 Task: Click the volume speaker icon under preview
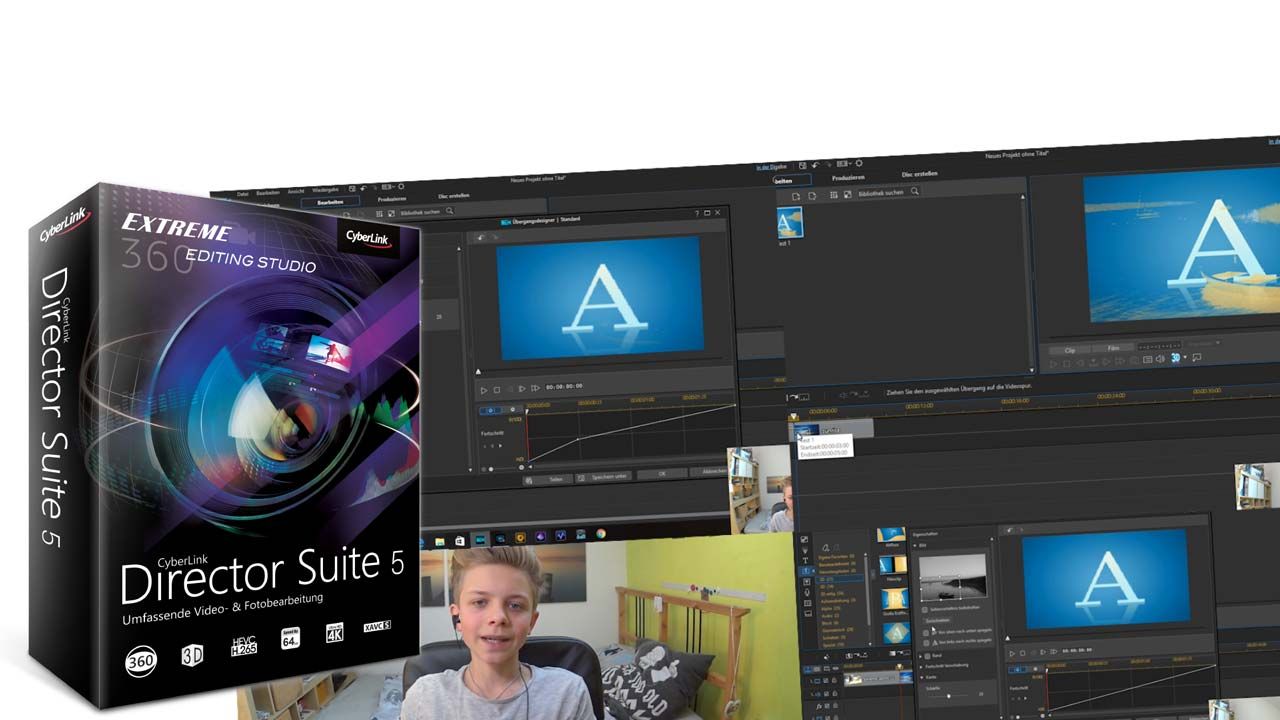1159,358
